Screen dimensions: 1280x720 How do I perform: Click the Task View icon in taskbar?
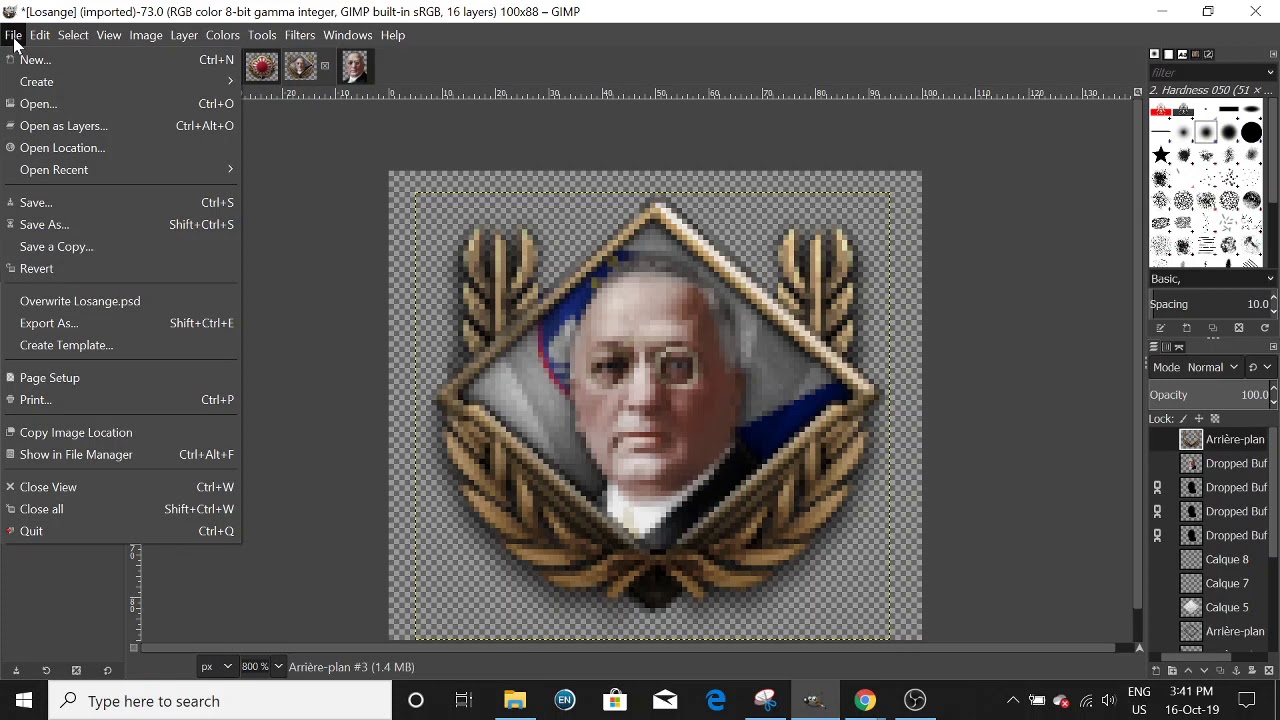coord(464,701)
